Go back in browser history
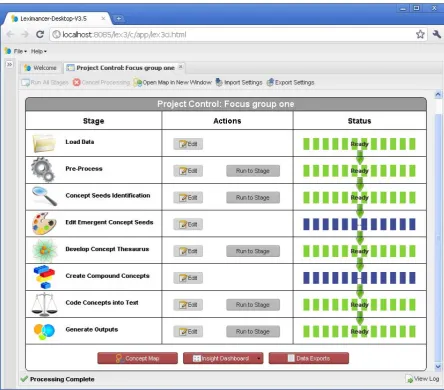Image resolution: width=444 pixels, height=390 pixels. [x=10, y=34]
